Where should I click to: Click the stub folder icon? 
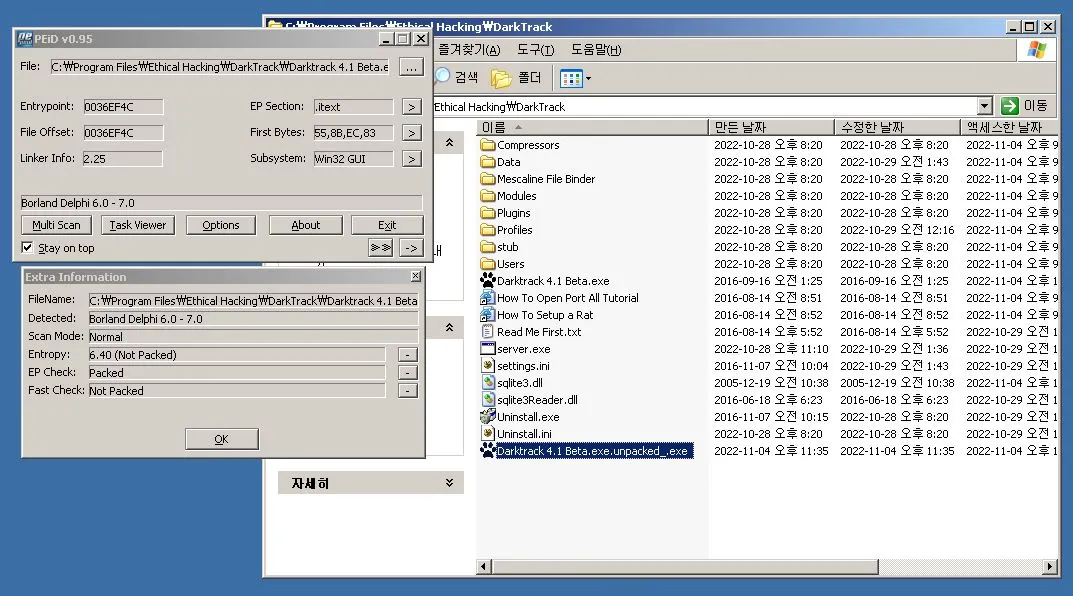487,247
